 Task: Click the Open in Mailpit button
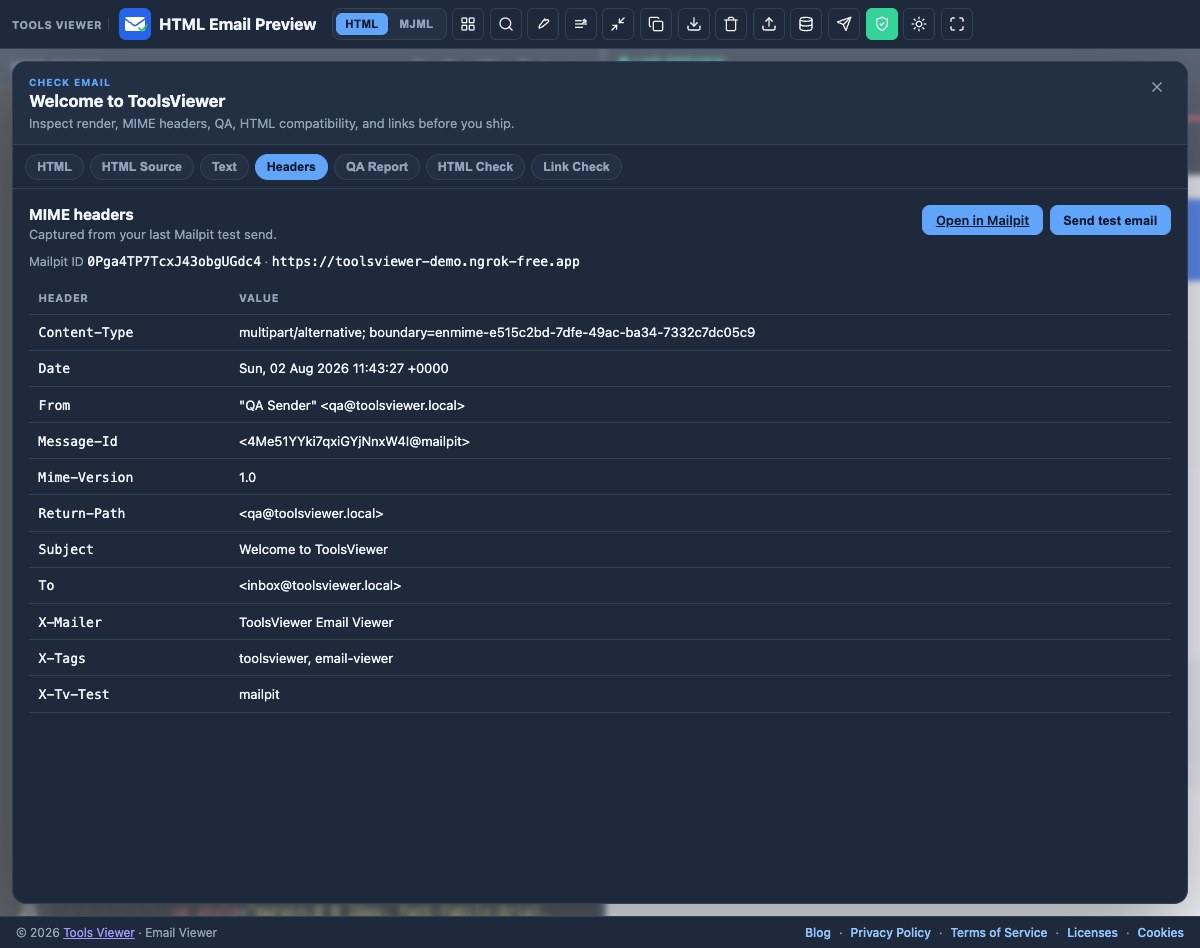tap(982, 220)
